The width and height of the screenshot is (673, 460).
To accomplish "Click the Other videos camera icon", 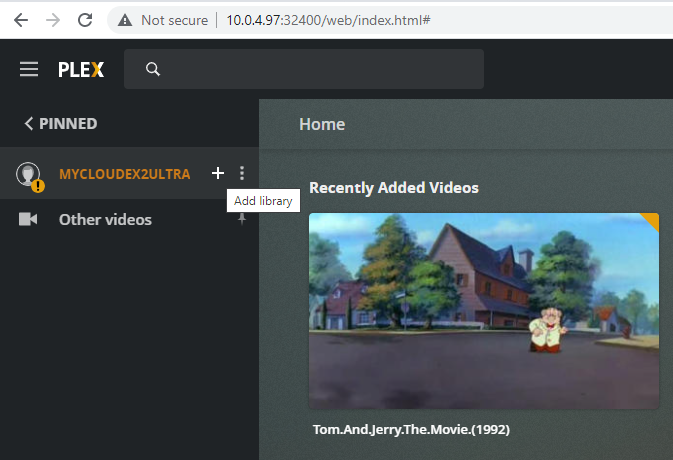I will pyautogui.click(x=28, y=219).
